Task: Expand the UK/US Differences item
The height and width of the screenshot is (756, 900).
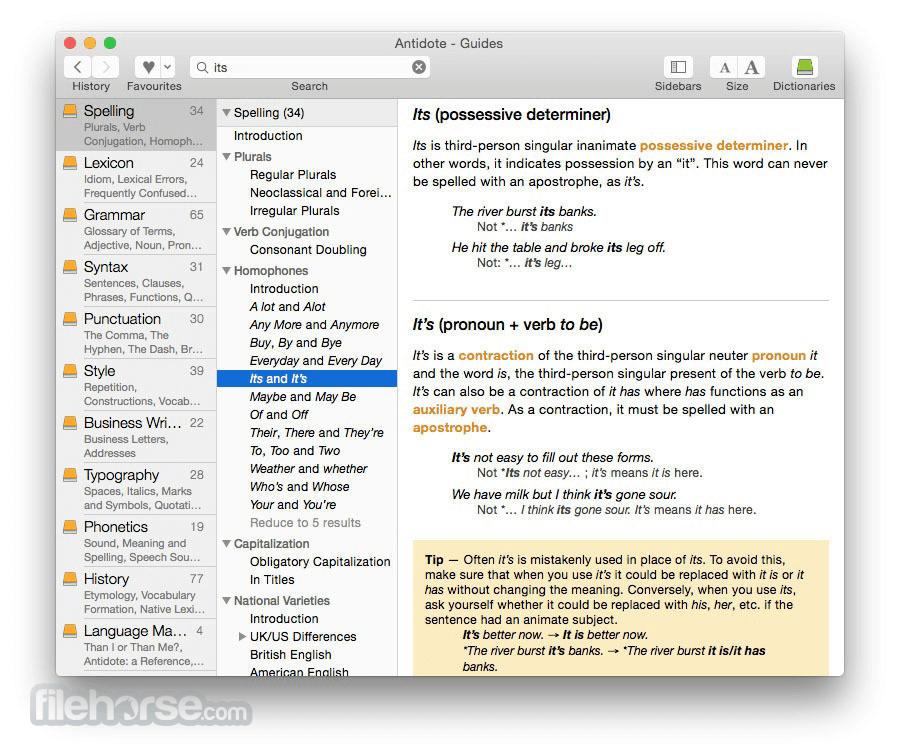Action: [x=242, y=637]
